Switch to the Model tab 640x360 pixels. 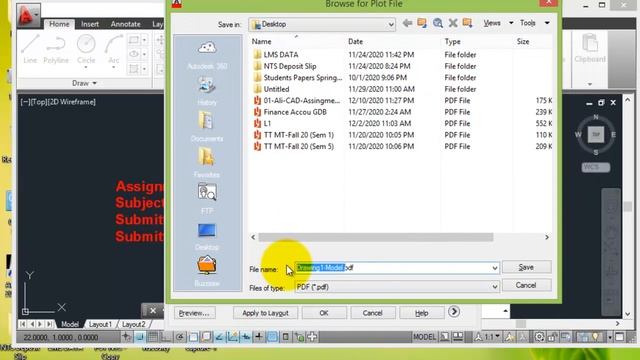pyautogui.click(x=70, y=324)
